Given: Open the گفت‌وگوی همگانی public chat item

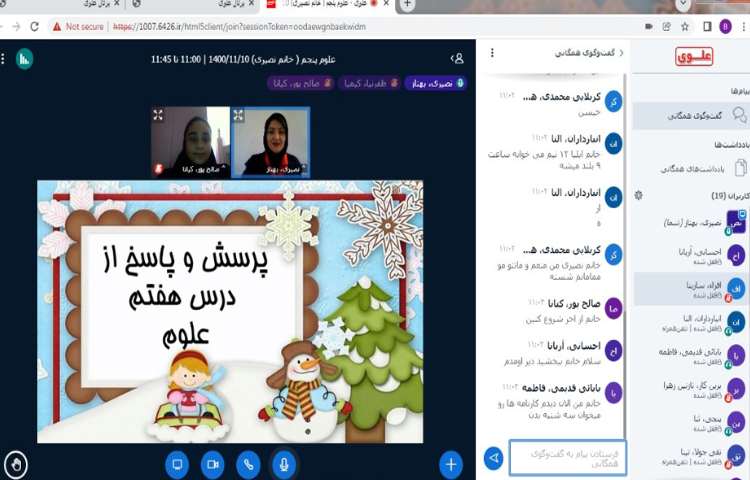Looking at the screenshot, I should click(692, 116).
